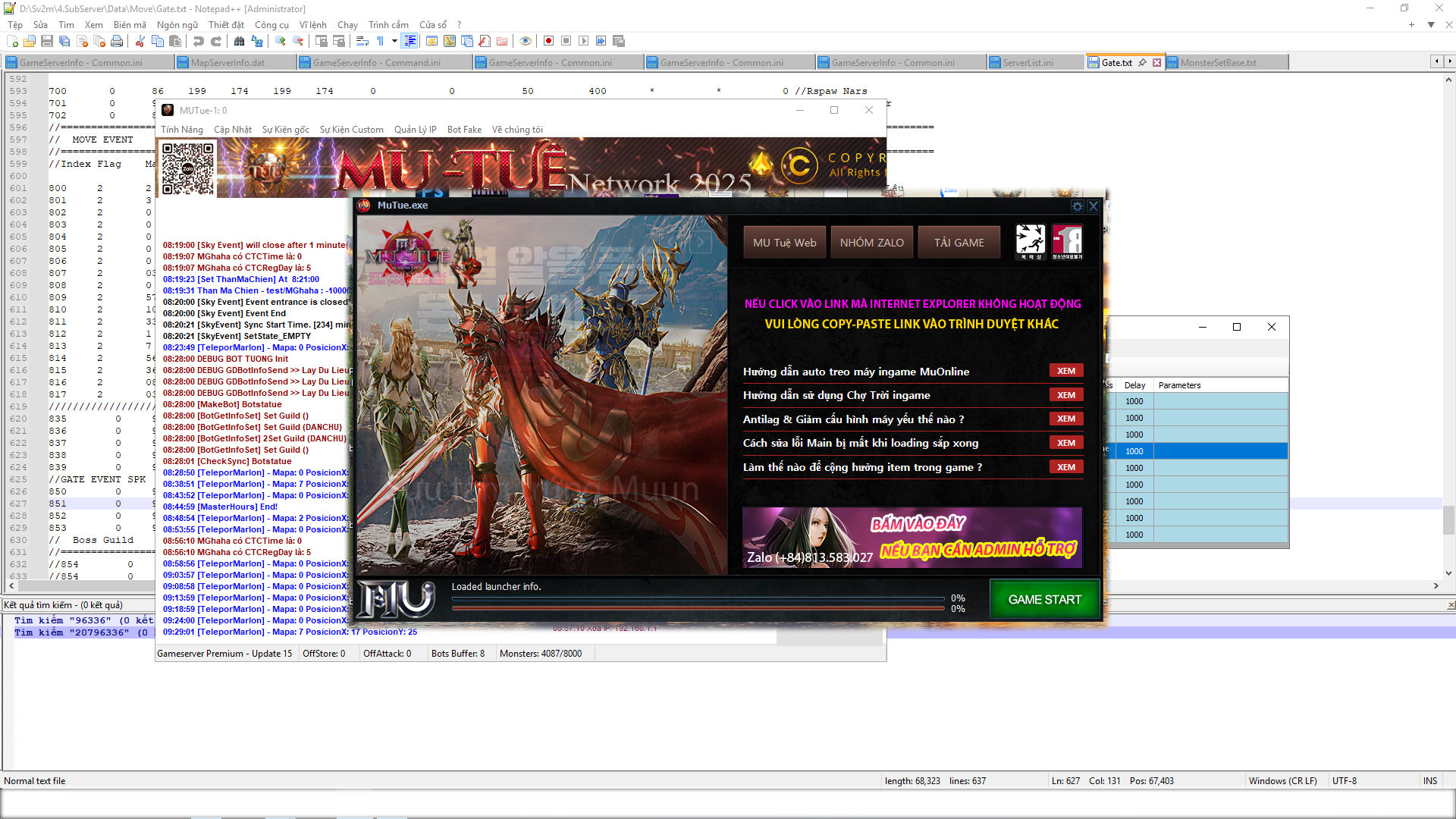
Task: Click the Folder as Workspace icon
Action: pyautogui.click(x=502, y=41)
